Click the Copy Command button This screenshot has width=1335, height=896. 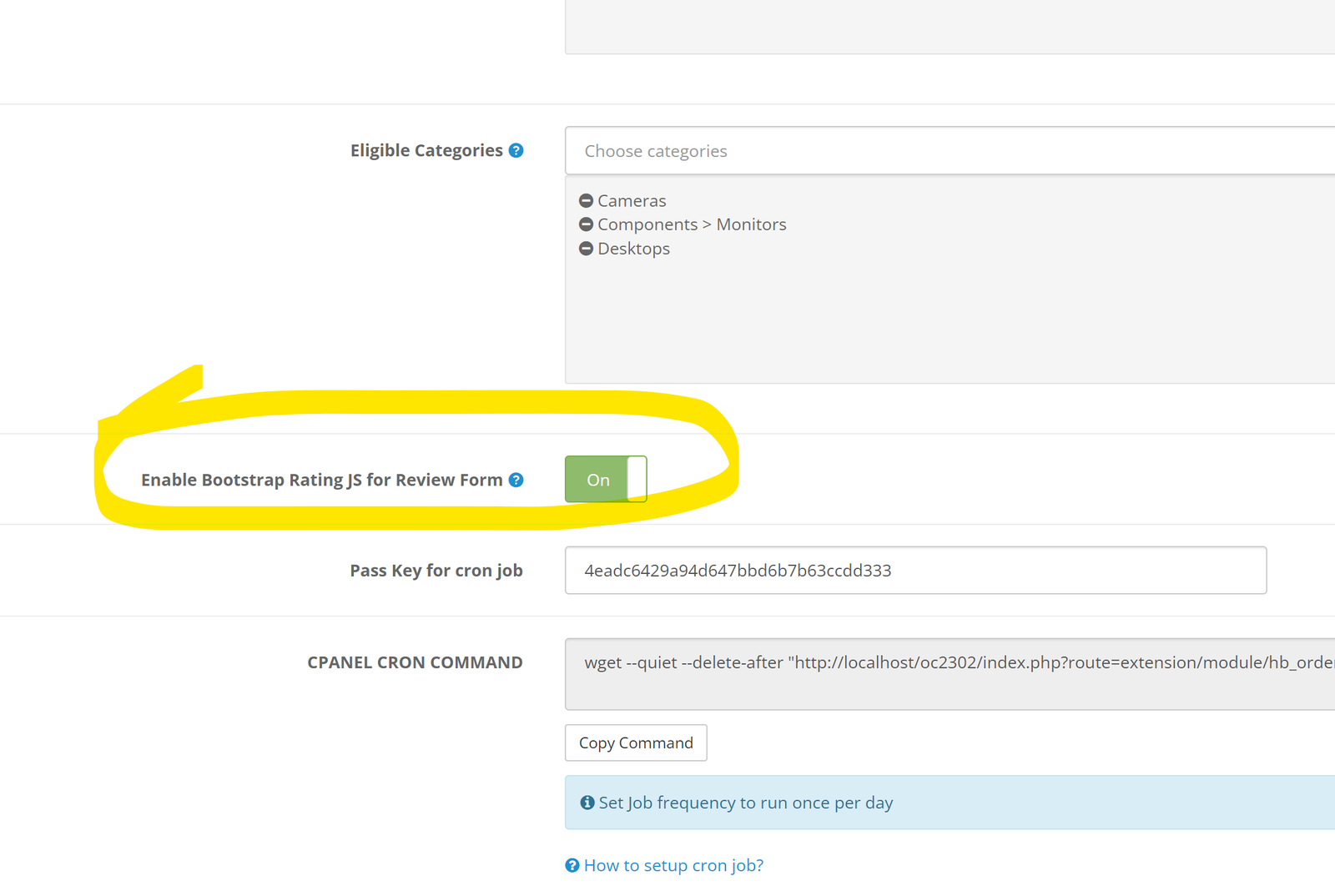[636, 742]
